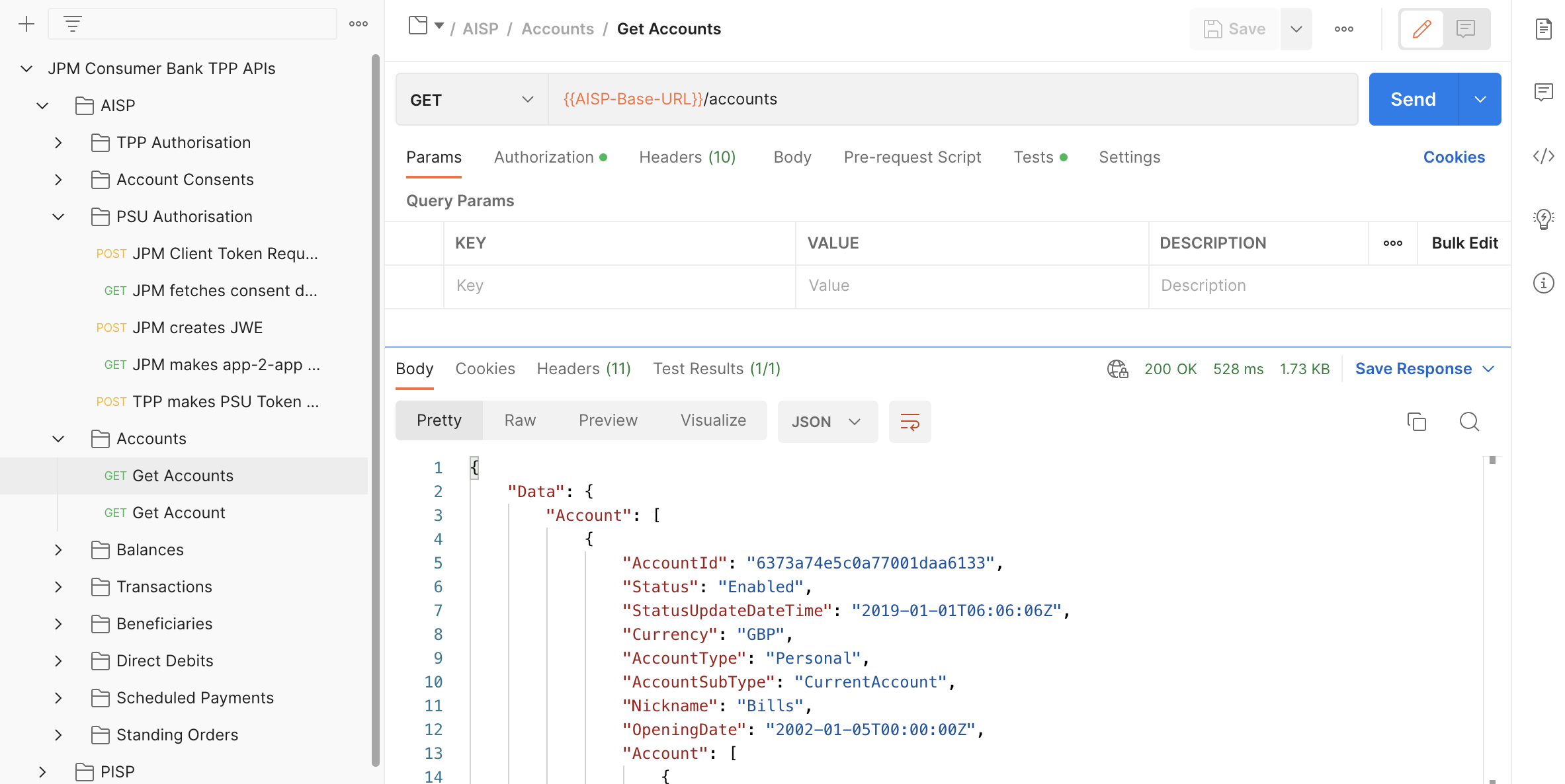The height and width of the screenshot is (784, 1565).
Task: Open the Save Response dropdown
Action: (1425, 369)
